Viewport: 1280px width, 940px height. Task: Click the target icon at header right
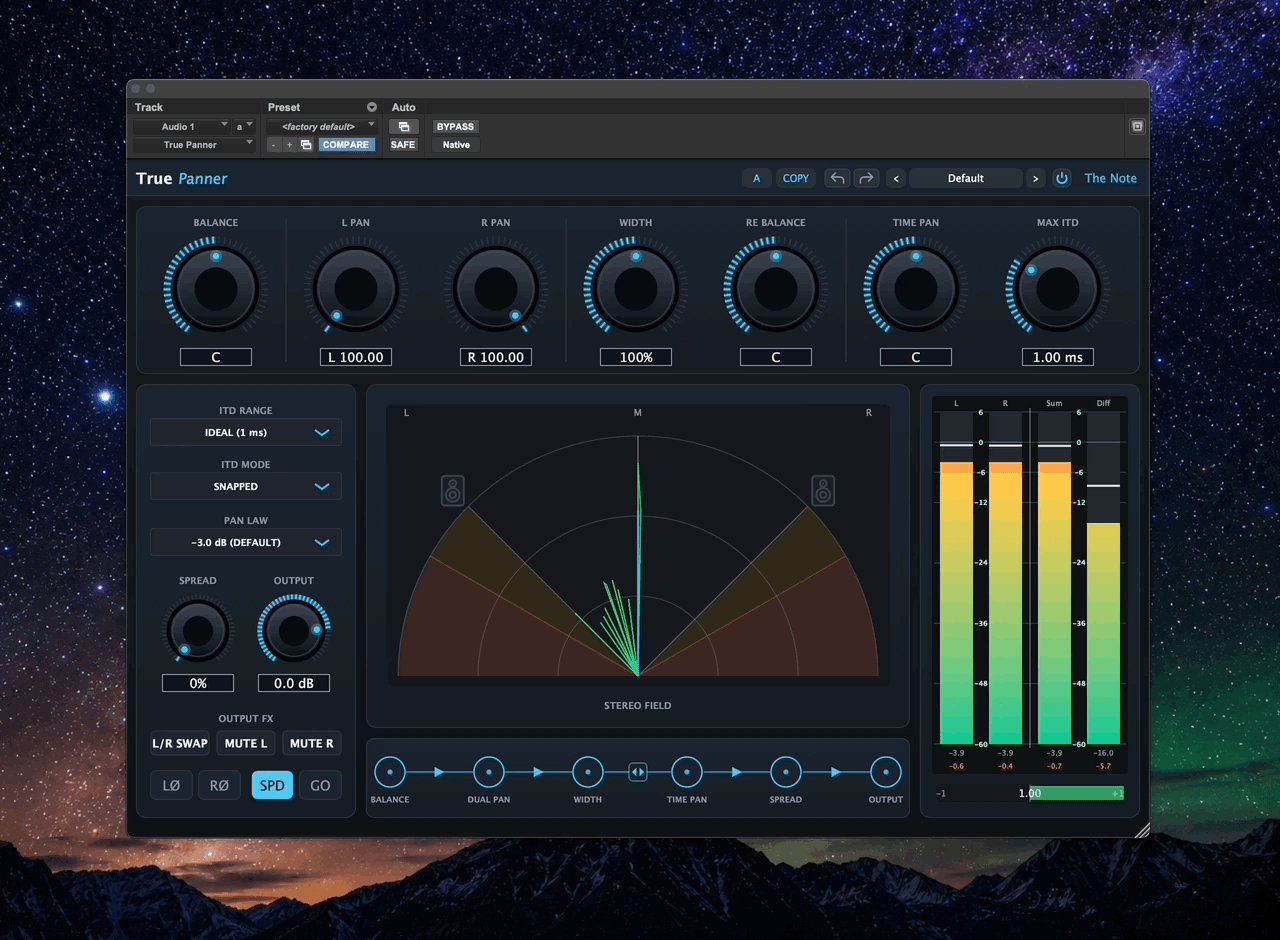click(1137, 127)
